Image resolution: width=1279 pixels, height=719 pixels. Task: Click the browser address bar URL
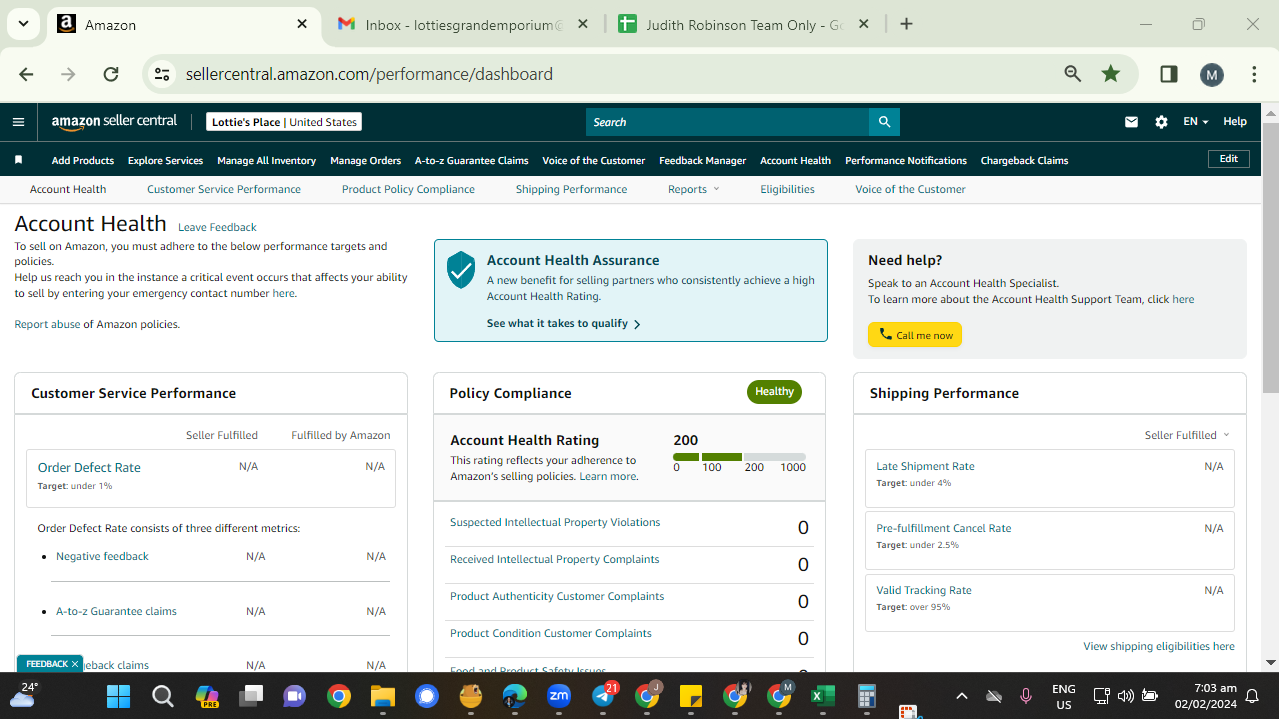click(x=369, y=74)
